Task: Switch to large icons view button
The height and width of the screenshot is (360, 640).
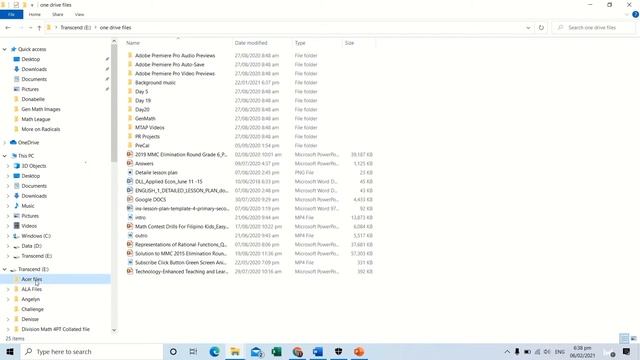Action: tap(634, 338)
